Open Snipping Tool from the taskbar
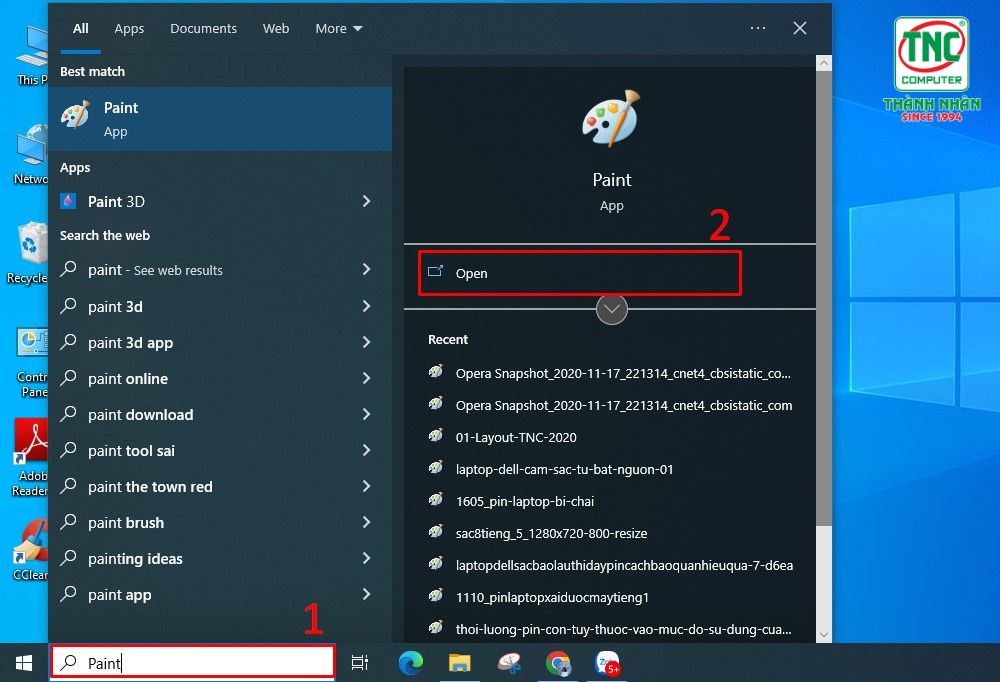The height and width of the screenshot is (682, 1000). [508, 663]
